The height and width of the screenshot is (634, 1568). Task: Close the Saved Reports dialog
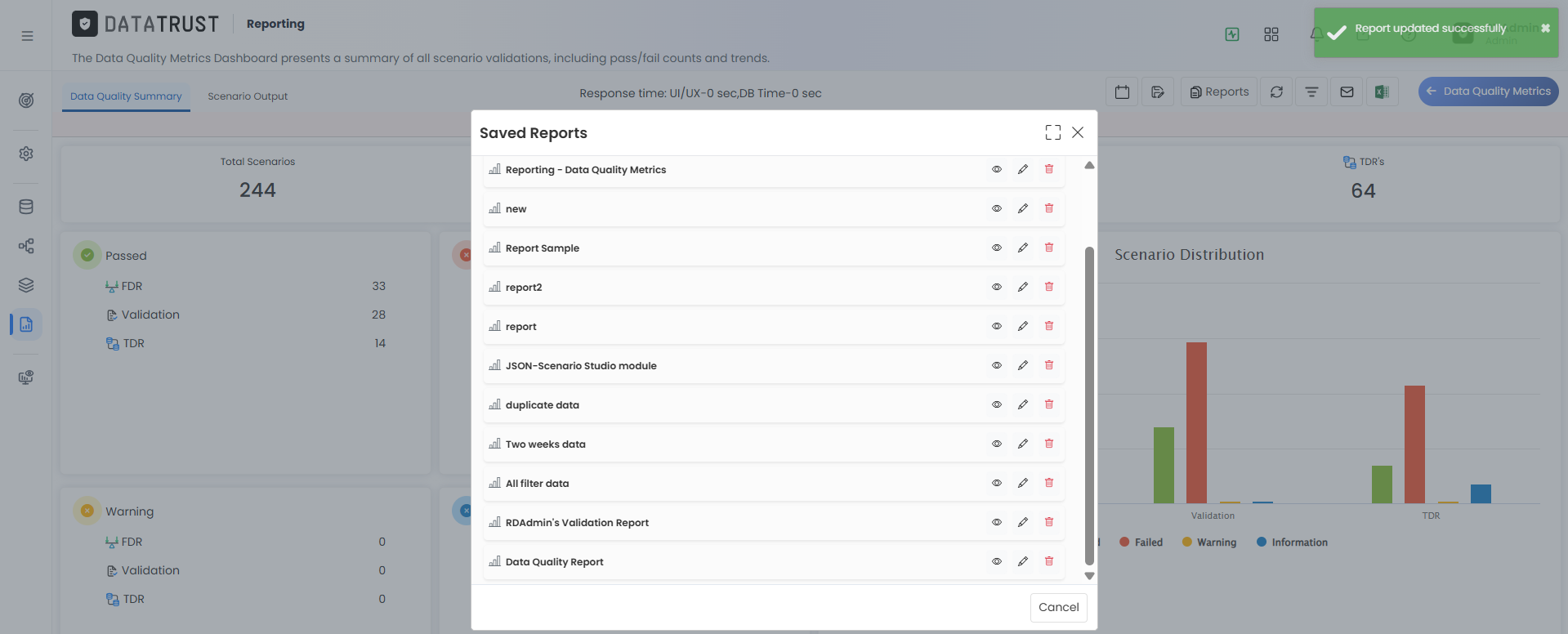pos(1078,132)
